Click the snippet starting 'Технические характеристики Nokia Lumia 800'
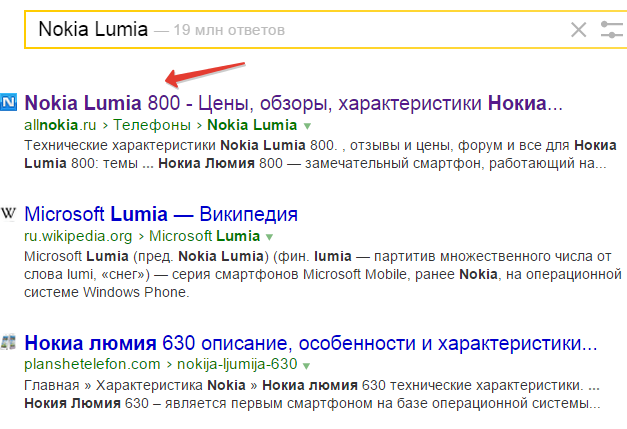Image resolution: width=627 pixels, height=429 pixels. pyautogui.click(x=320, y=154)
